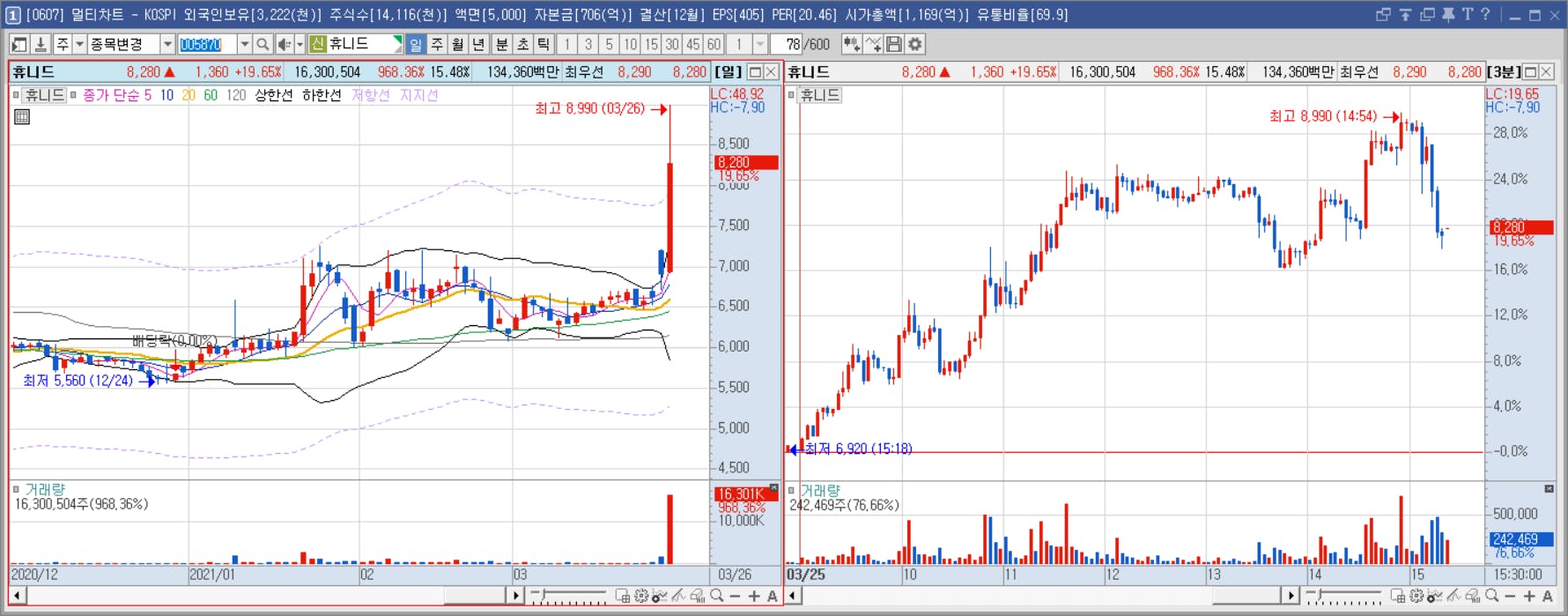Set interval to 10 units
The width and height of the screenshot is (1568, 616).
pyautogui.click(x=630, y=44)
